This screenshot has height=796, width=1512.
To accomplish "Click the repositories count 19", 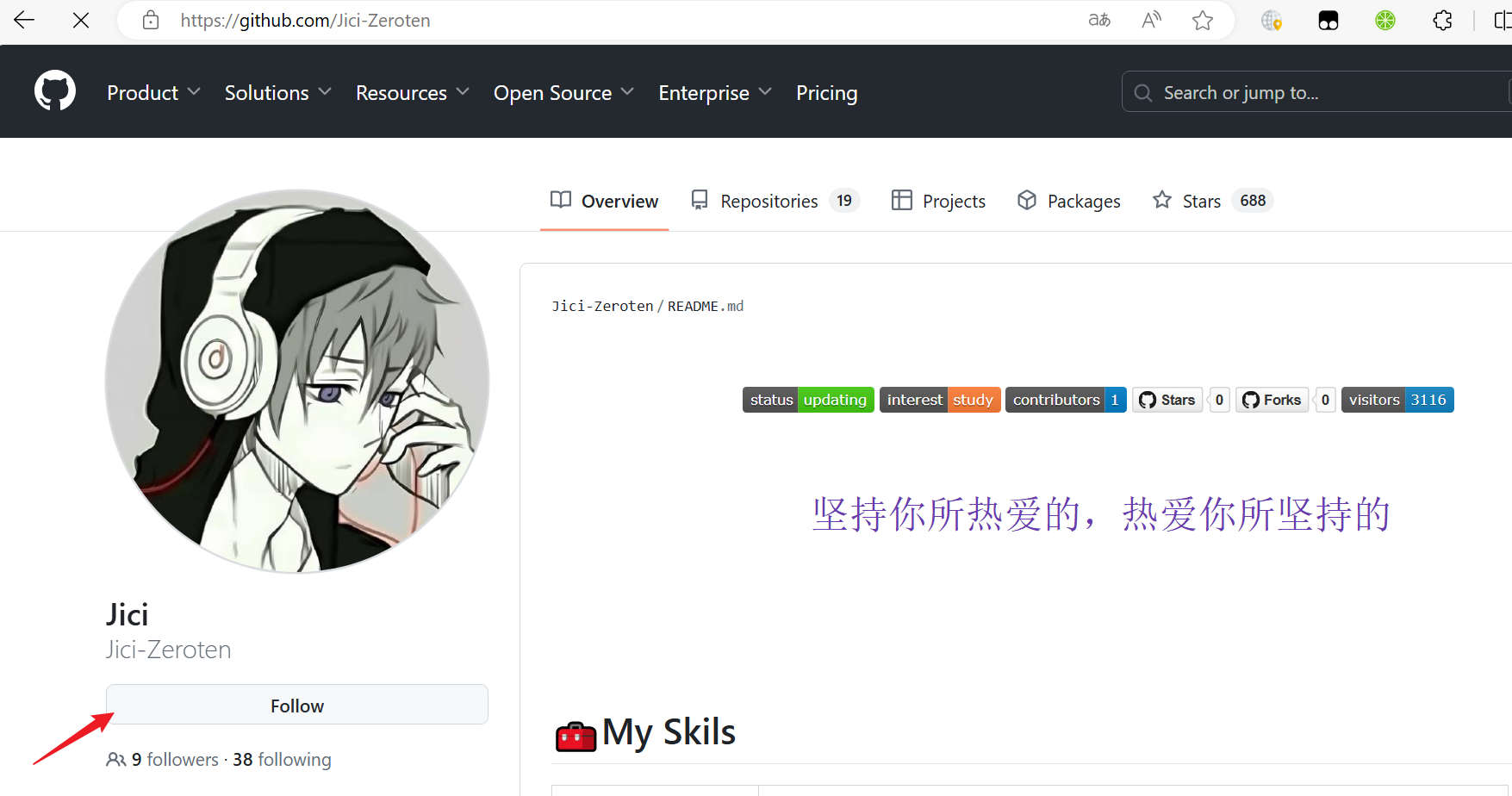I will [844, 200].
